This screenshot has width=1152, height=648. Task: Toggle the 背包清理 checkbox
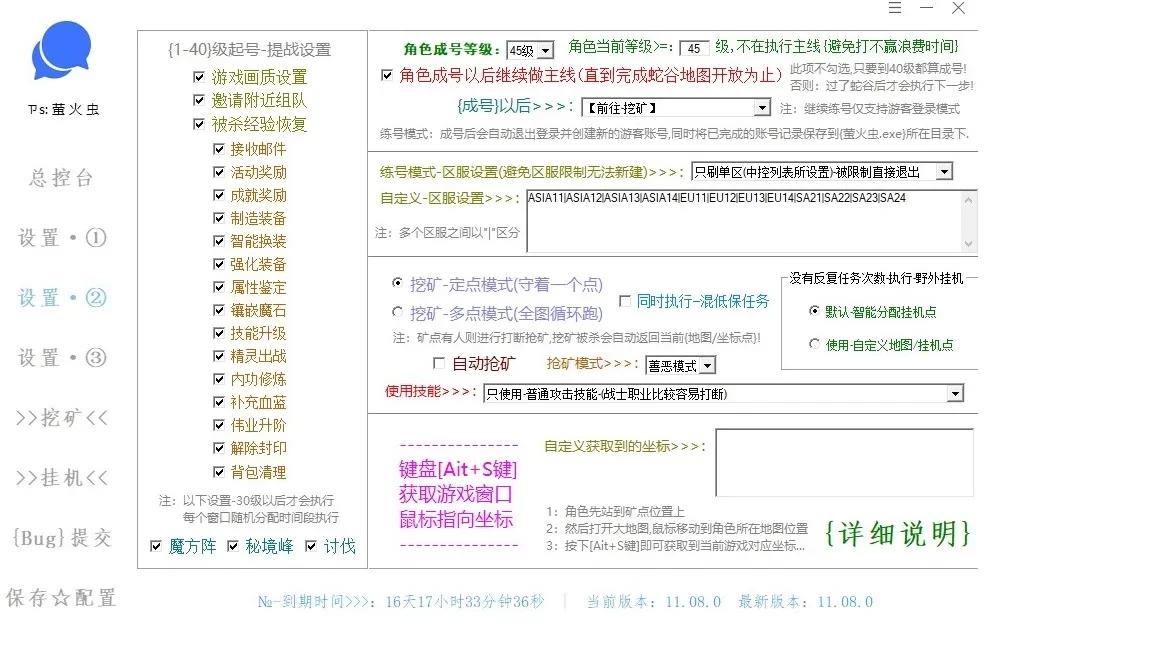218,472
